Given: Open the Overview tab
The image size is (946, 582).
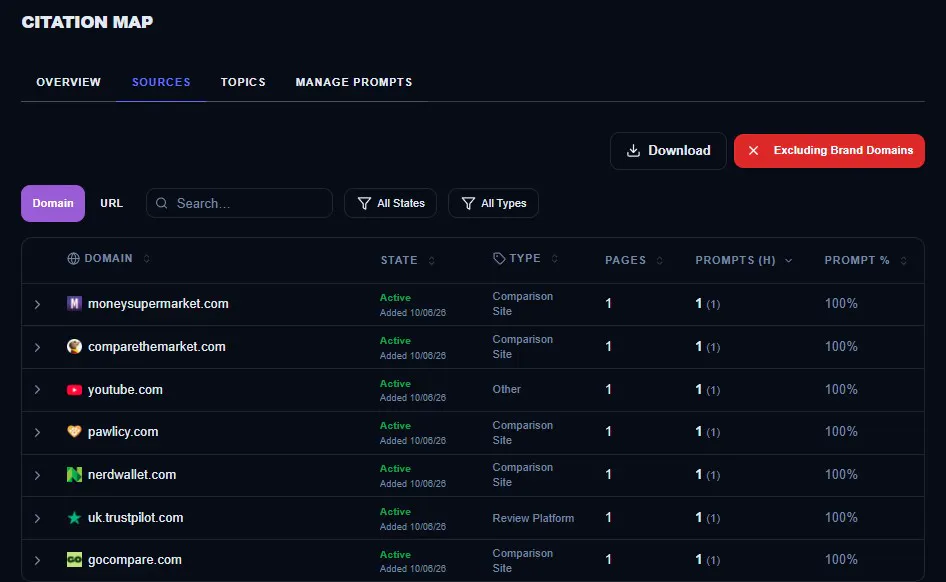Looking at the screenshot, I should click(68, 82).
